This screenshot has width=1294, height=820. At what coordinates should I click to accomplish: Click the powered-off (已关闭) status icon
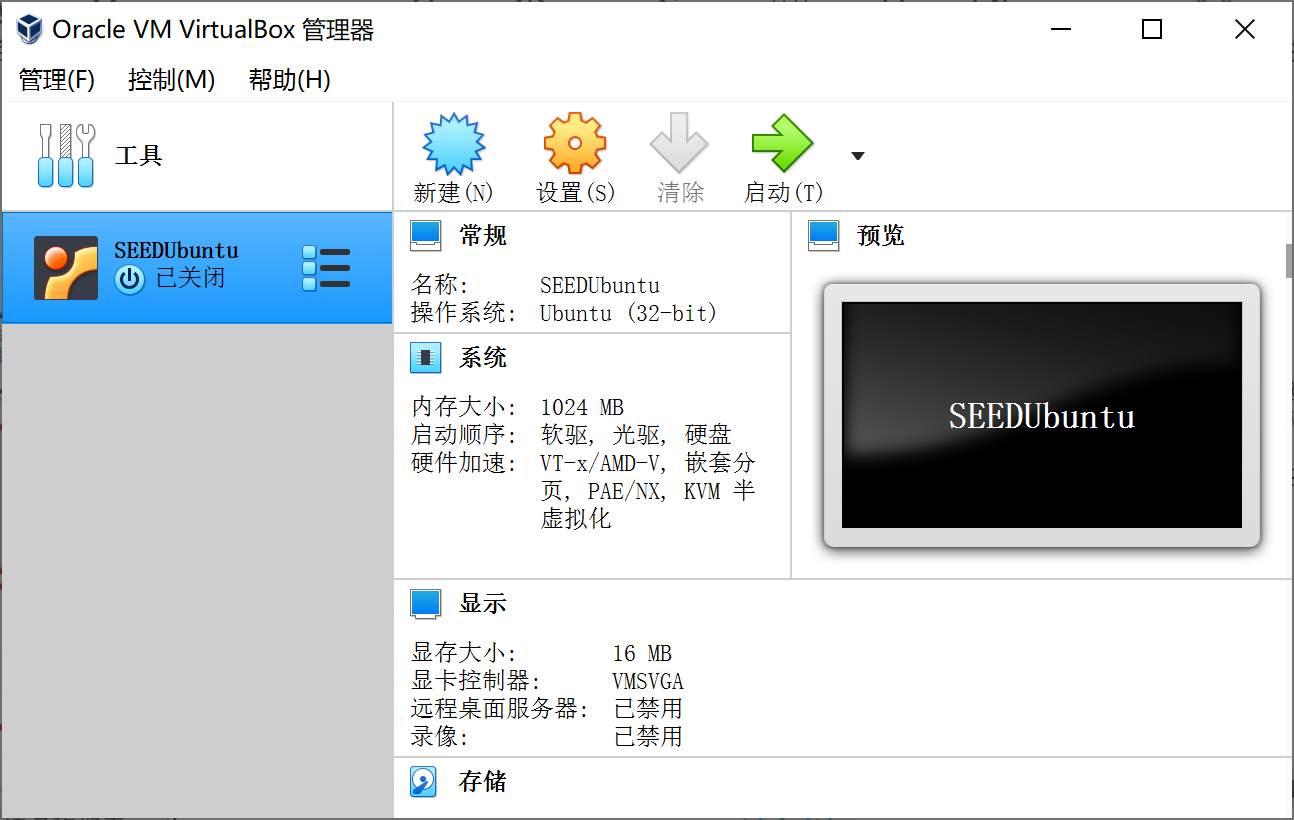[130, 279]
